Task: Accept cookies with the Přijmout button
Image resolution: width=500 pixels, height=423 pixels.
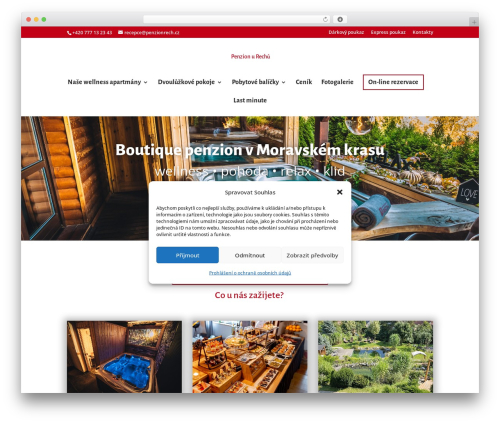Action: point(187,255)
